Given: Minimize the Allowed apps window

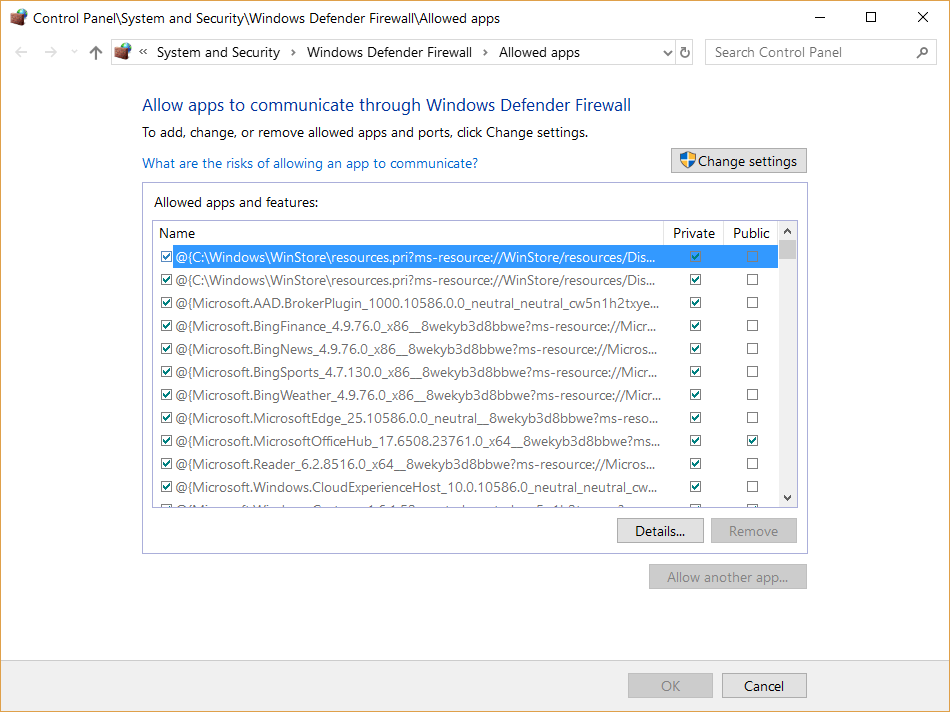Looking at the screenshot, I should click(820, 18).
